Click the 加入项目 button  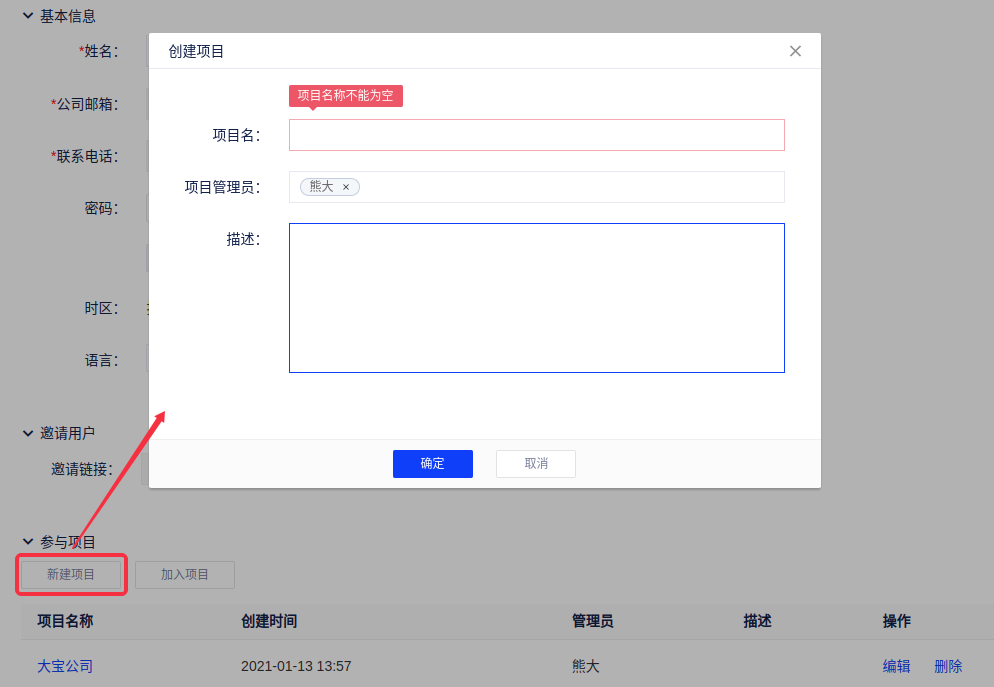185,575
